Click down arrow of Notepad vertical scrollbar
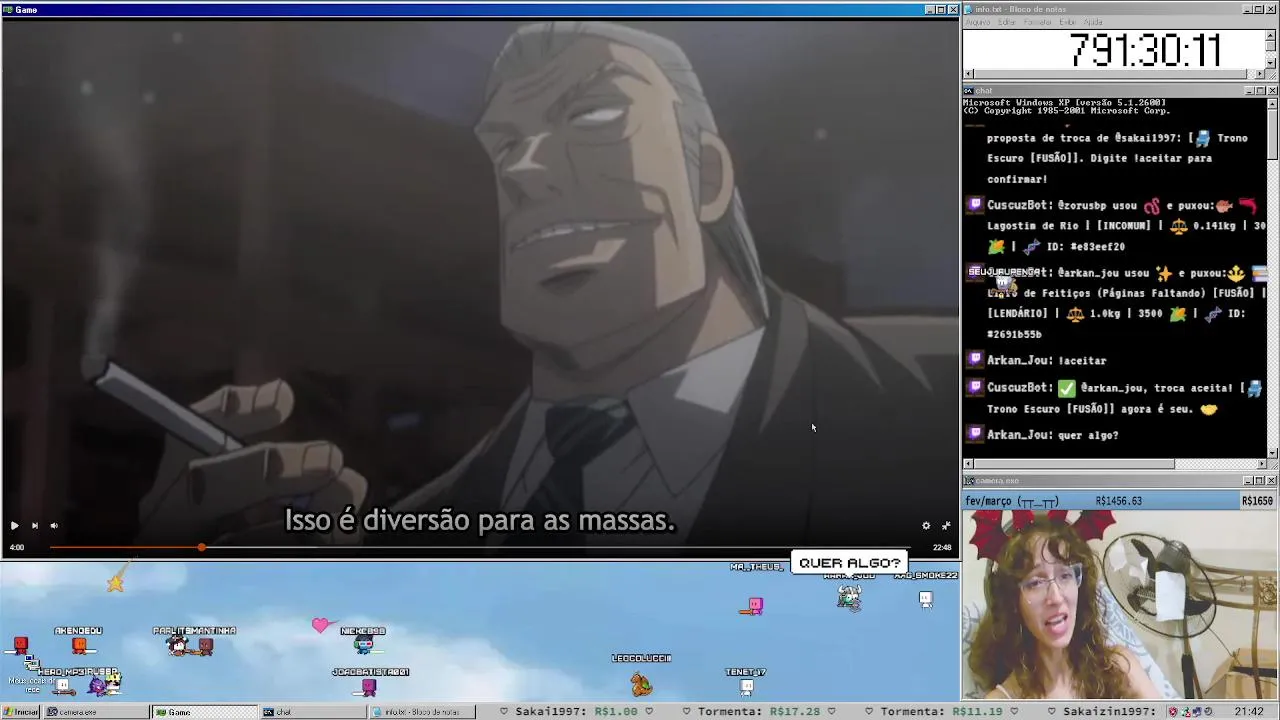Viewport: 1280px width, 720px height. (x=1271, y=63)
